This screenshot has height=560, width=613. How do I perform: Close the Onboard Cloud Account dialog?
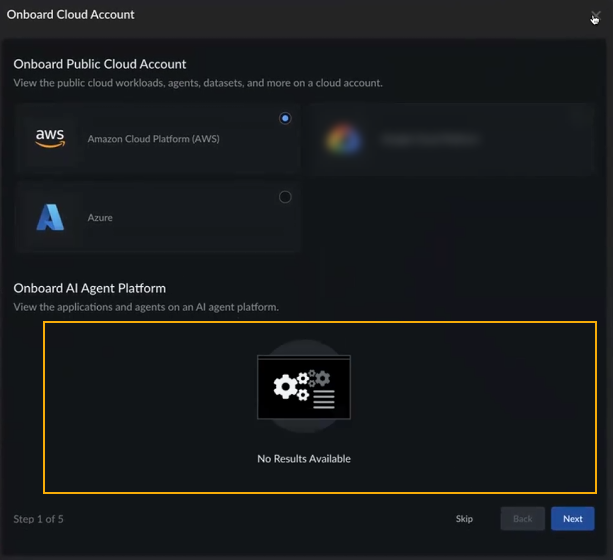595,15
